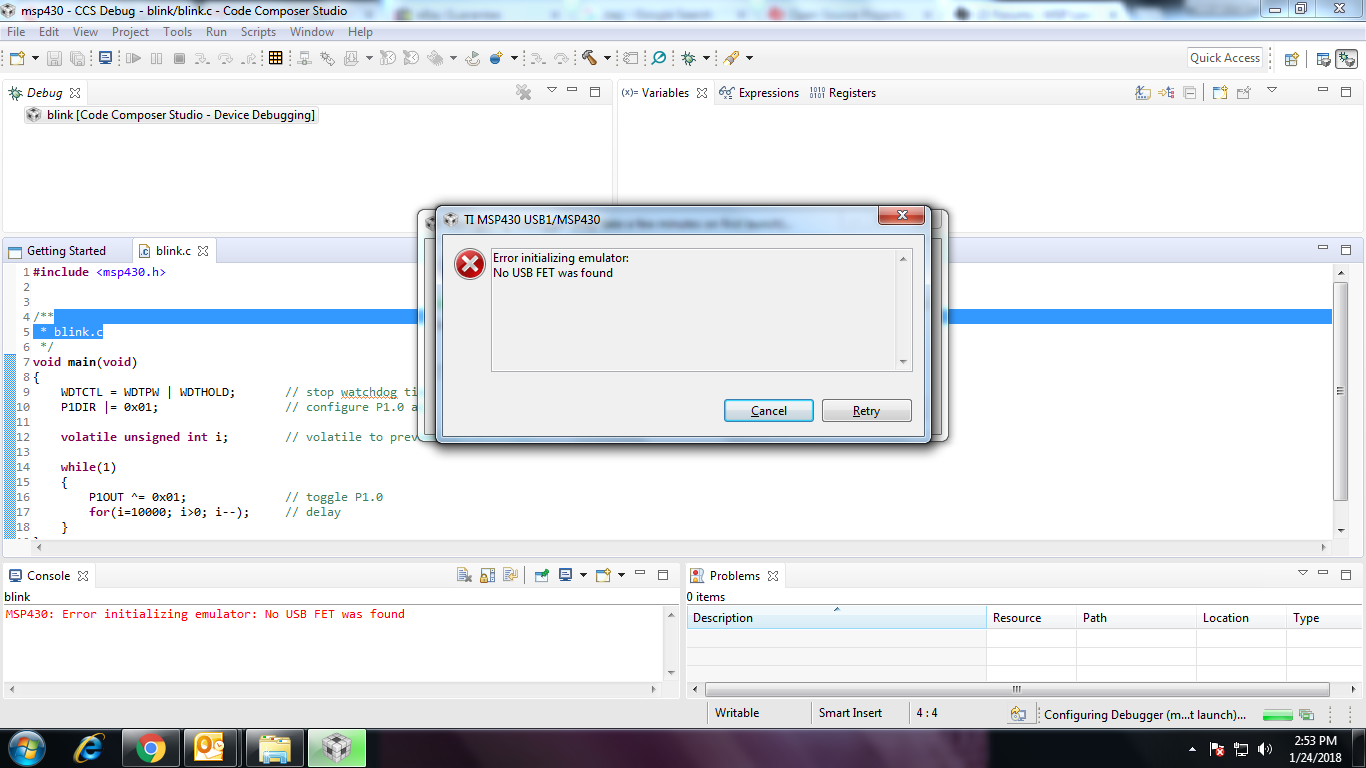The image size is (1366, 768).
Task: Switch to the CCS Edit perspective icon
Action: click(1323, 58)
